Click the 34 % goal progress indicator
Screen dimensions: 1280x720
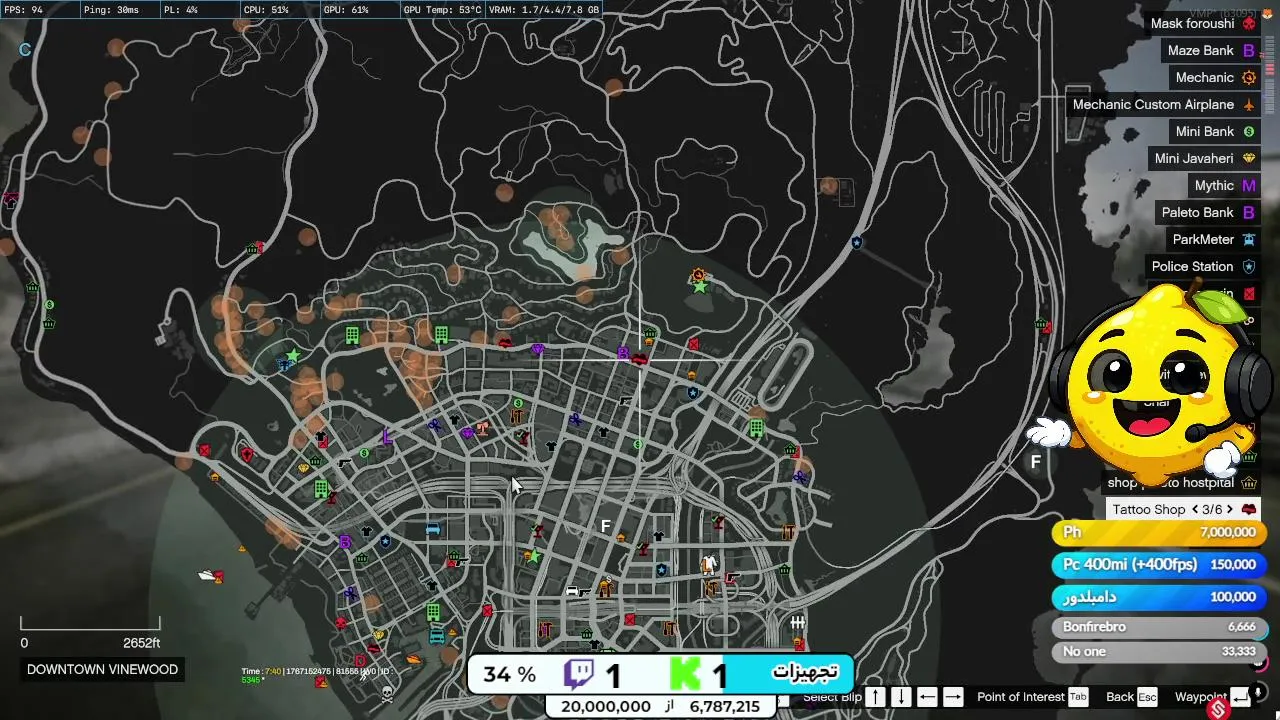510,674
